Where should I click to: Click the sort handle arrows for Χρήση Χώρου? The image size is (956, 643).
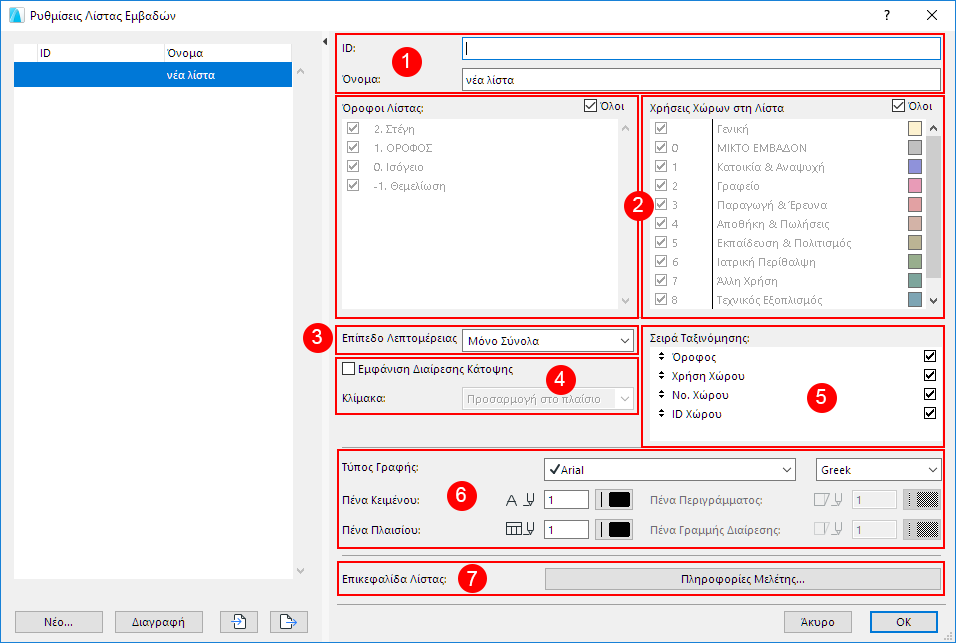point(662,375)
